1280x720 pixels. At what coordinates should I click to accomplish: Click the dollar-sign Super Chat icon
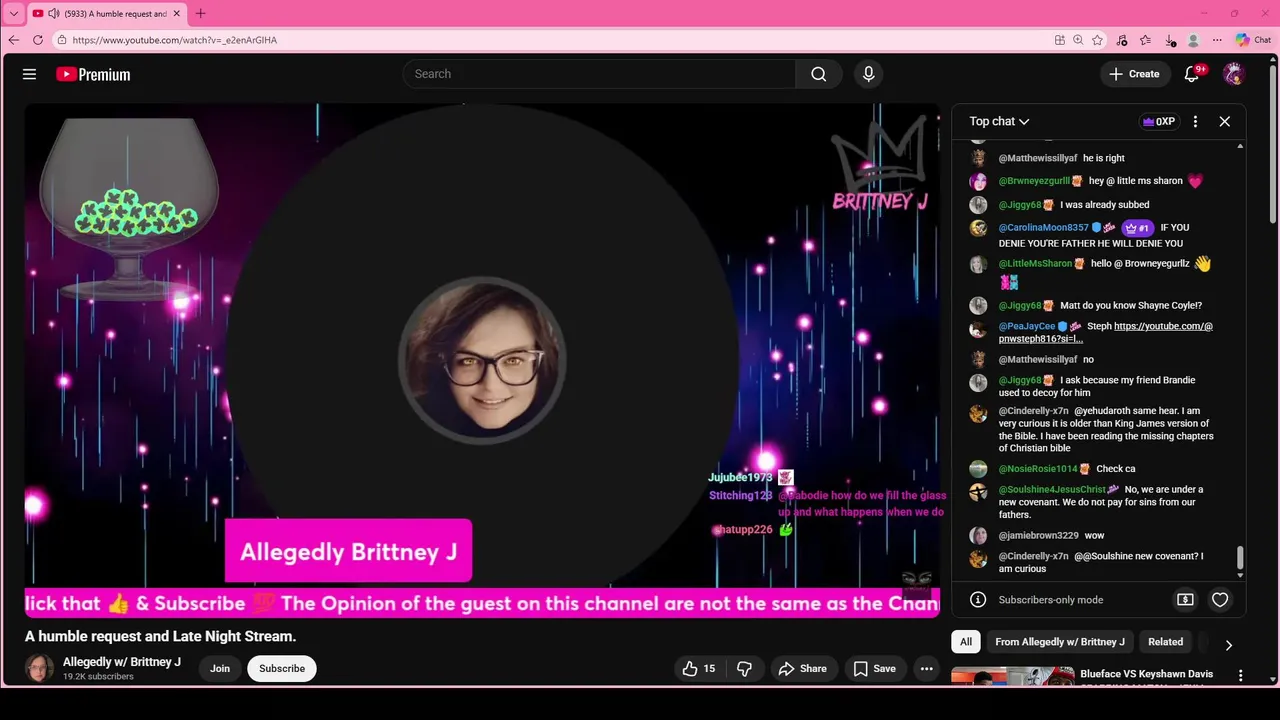(x=1185, y=600)
